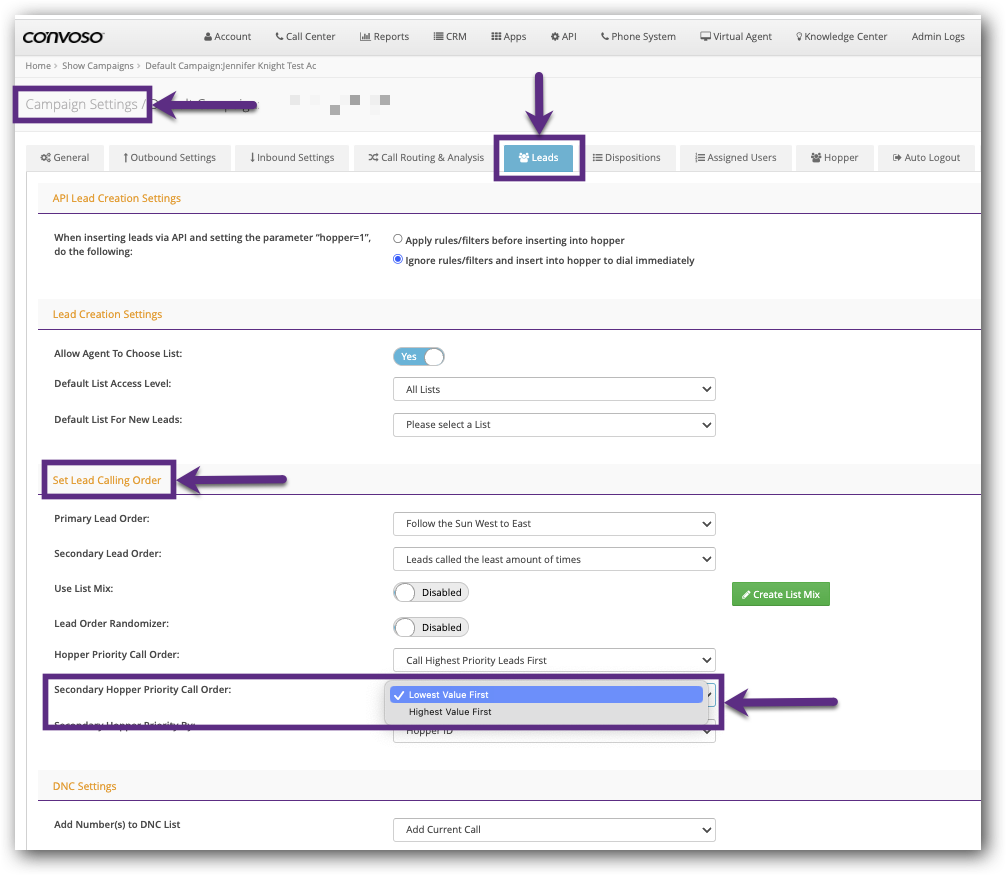
Task: Click the API gear icon
Action: point(555,37)
